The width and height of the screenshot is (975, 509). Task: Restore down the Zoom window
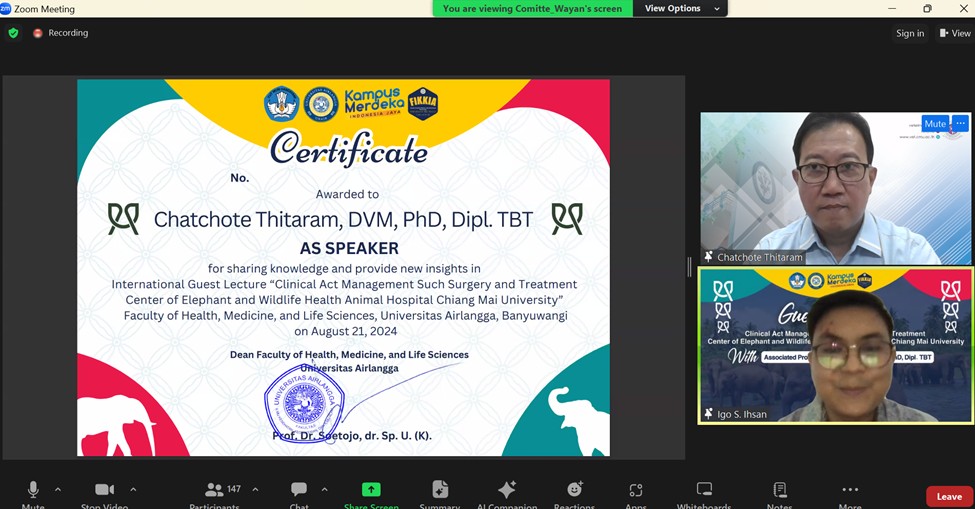click(x=927, y=8)
